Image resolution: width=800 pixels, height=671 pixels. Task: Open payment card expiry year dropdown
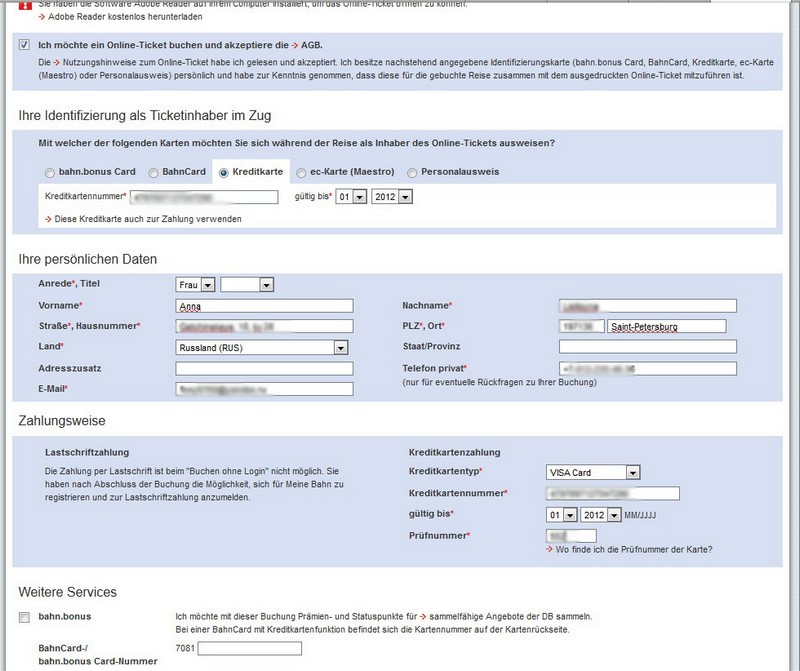click(x=601, y=515)
